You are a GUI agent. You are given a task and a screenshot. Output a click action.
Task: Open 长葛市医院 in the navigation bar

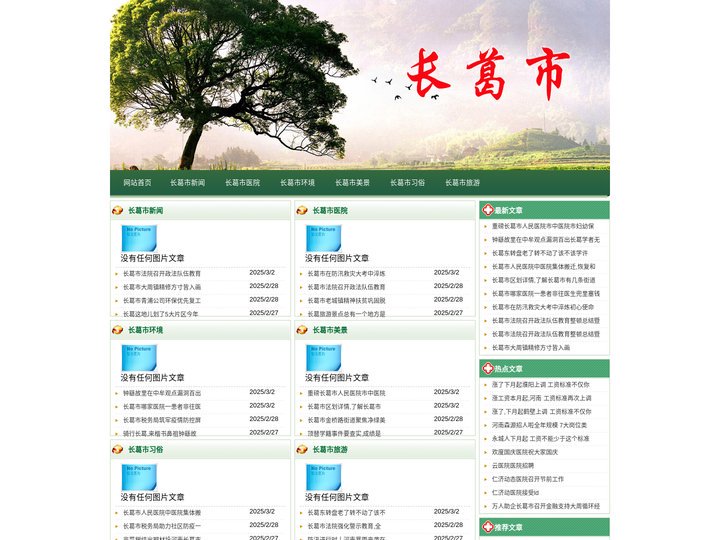(x=242, y=182)
